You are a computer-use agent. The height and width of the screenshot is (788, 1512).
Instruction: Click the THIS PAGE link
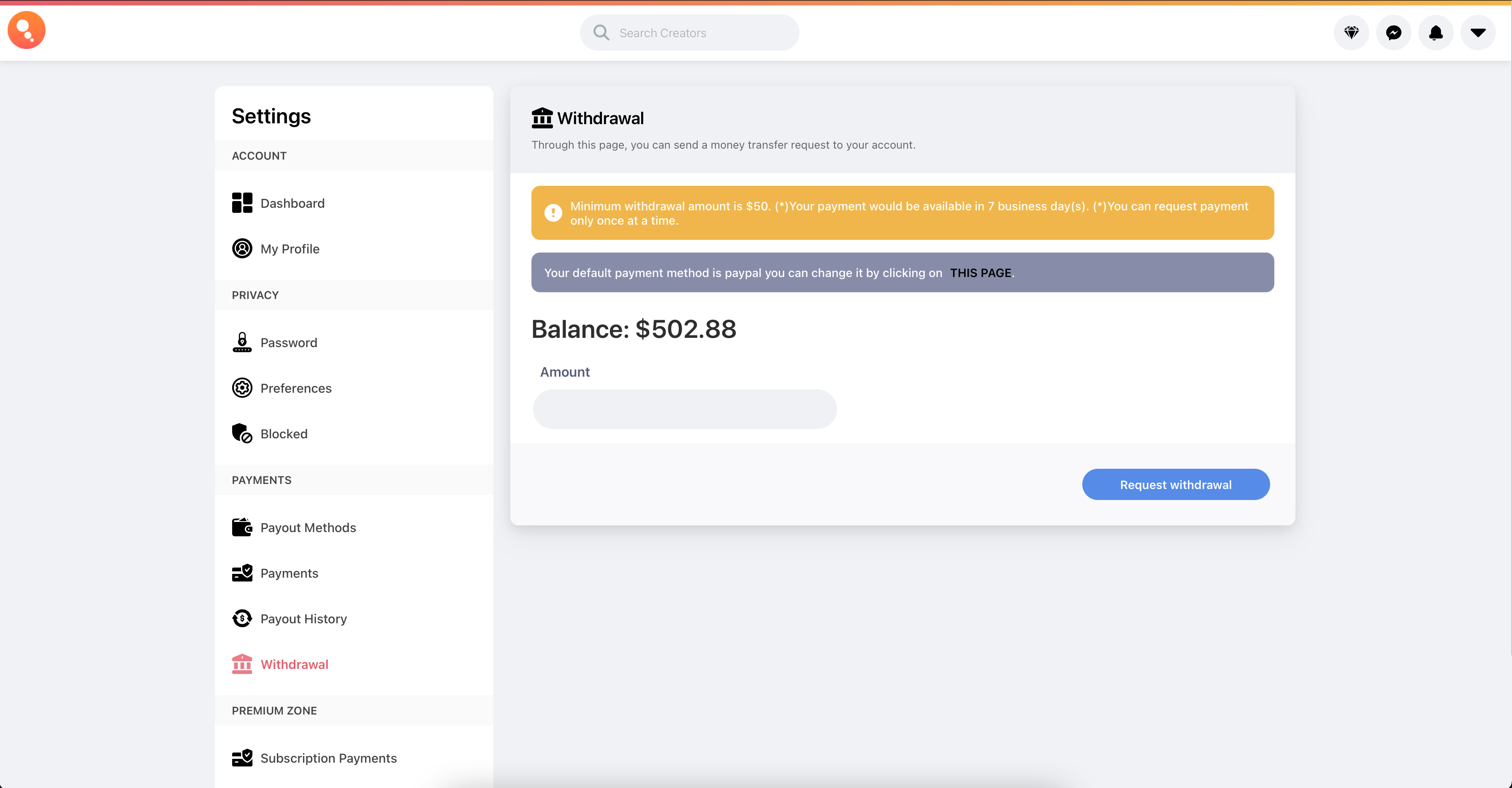981,273
